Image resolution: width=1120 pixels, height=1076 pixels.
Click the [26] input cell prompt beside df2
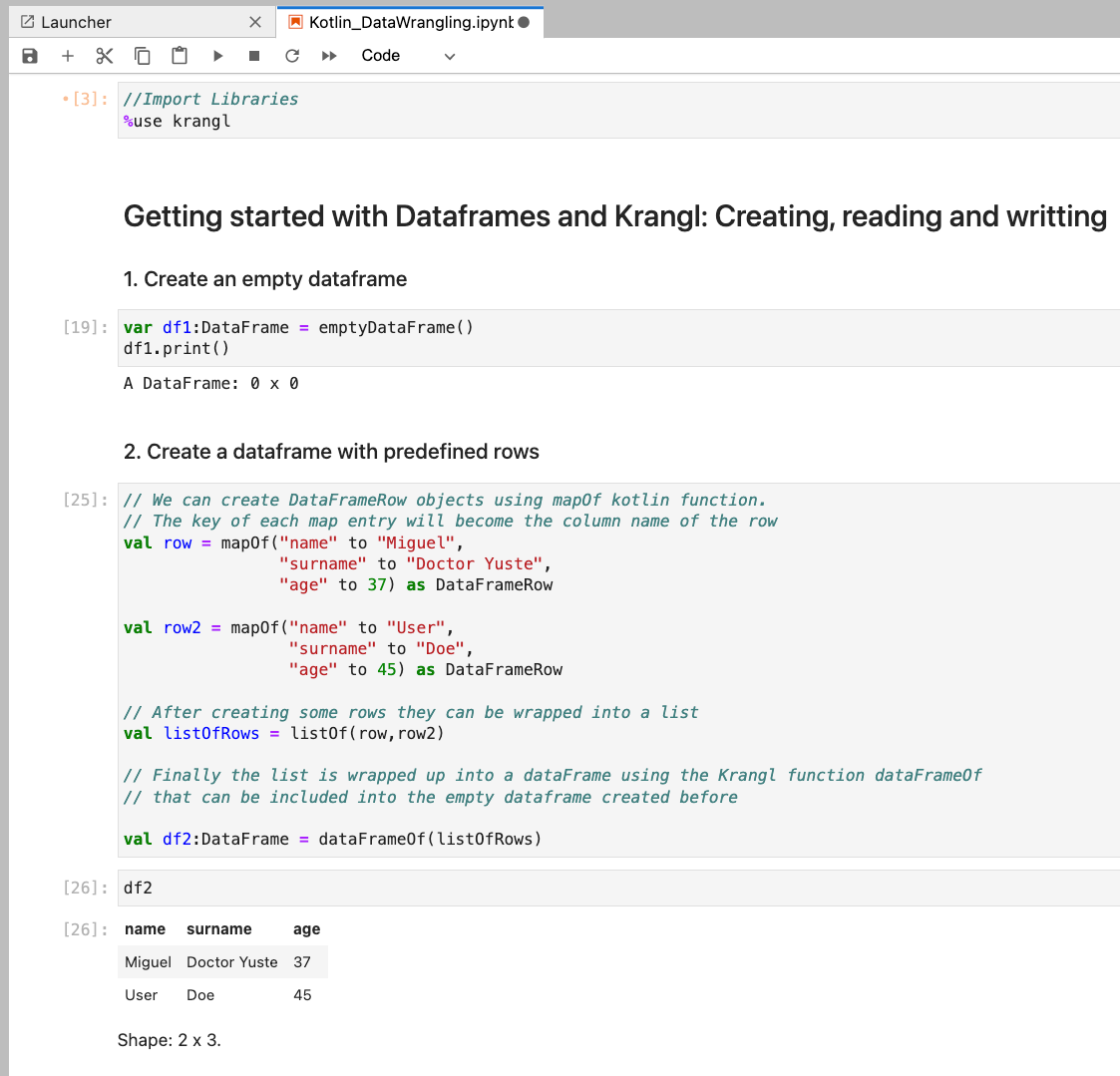pos(86,888)
